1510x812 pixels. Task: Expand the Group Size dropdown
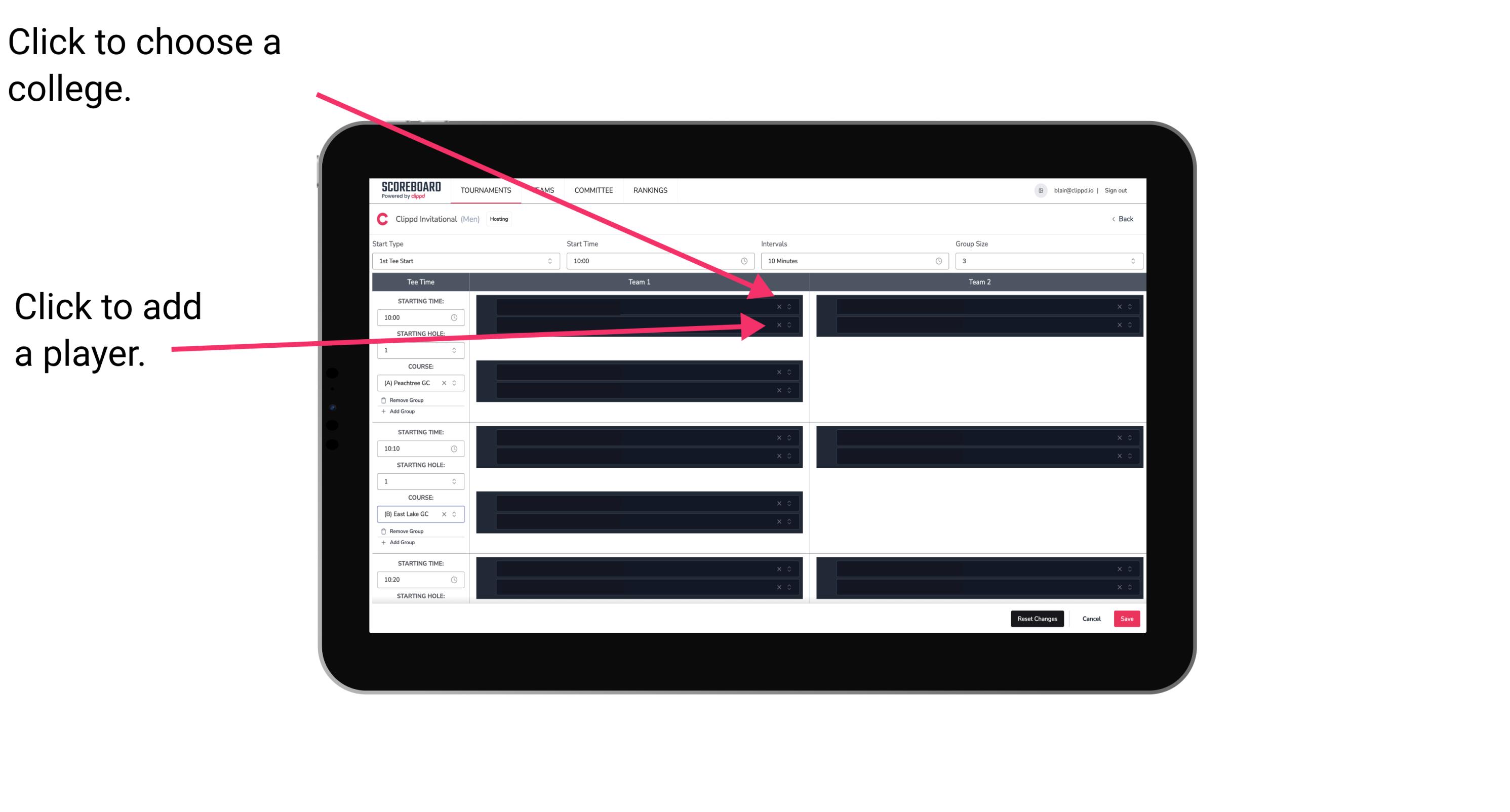tap(1130, 261)
